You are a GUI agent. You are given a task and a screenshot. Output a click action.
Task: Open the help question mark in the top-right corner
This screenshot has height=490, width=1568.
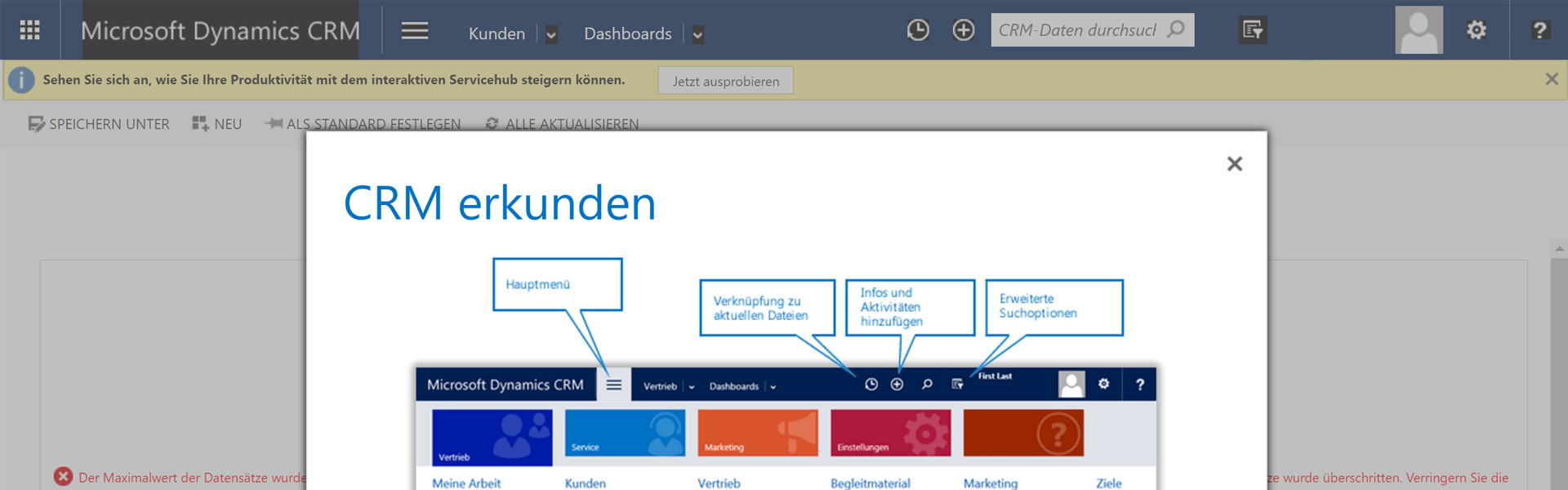(x=1539, y=30)
